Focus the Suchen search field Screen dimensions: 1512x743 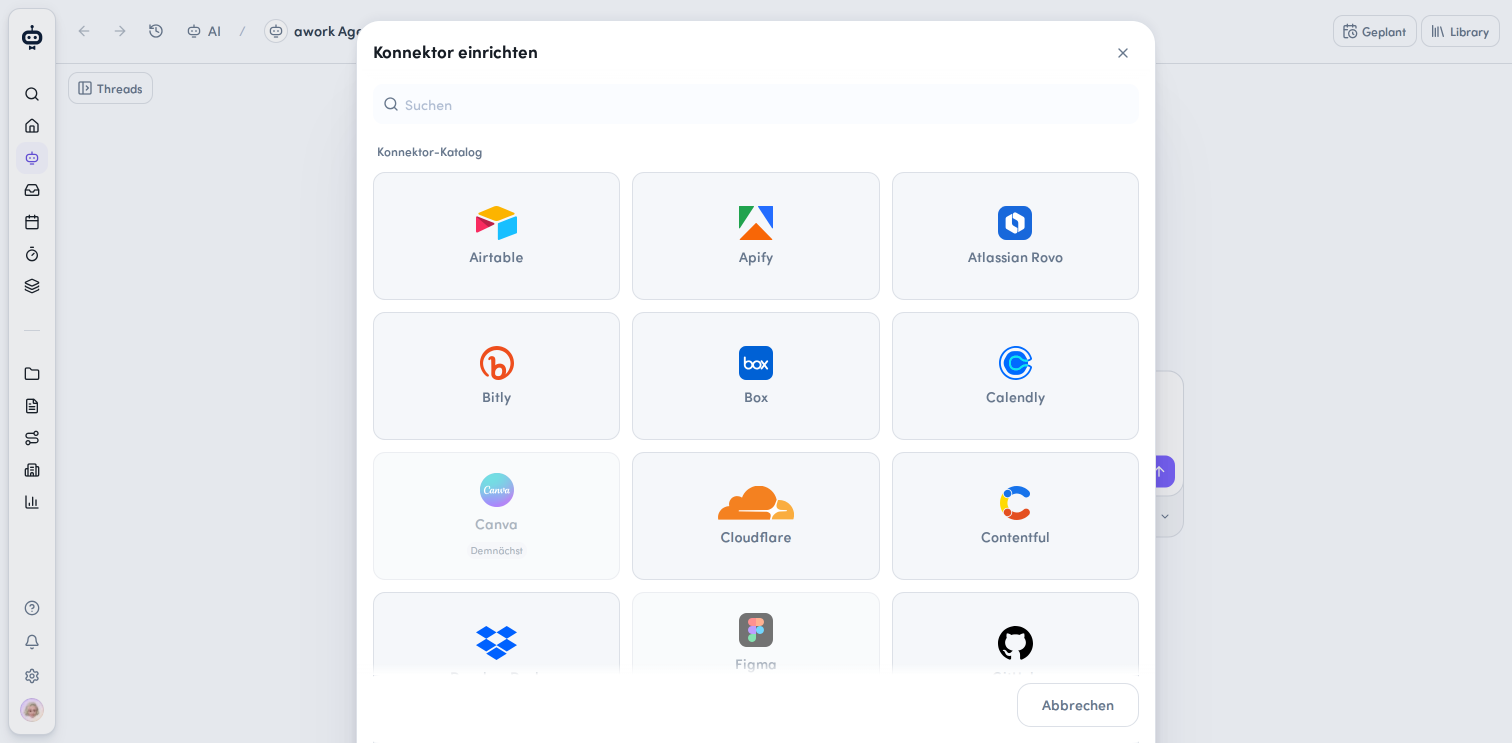(756, 104)
